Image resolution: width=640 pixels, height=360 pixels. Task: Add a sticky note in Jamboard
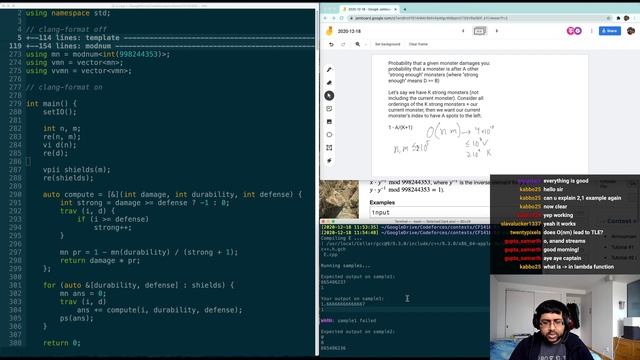click(x=329, y=109)
